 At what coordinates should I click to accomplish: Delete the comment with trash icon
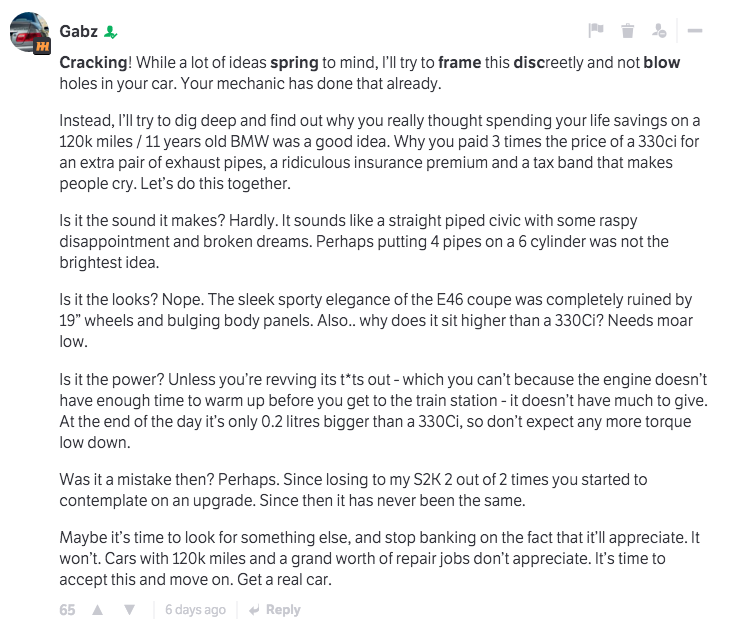627,31
